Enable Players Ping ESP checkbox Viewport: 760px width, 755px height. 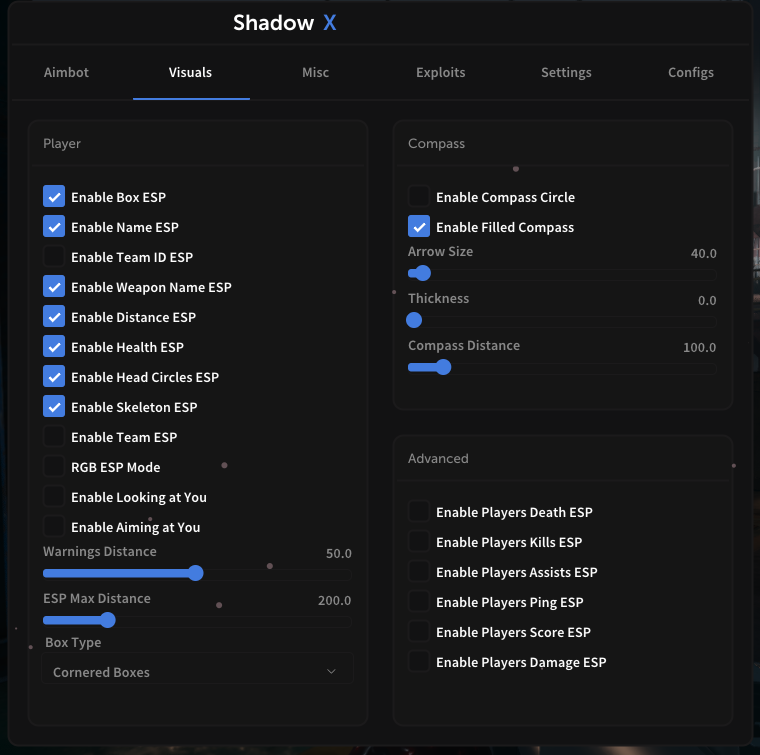coord(419,602)
